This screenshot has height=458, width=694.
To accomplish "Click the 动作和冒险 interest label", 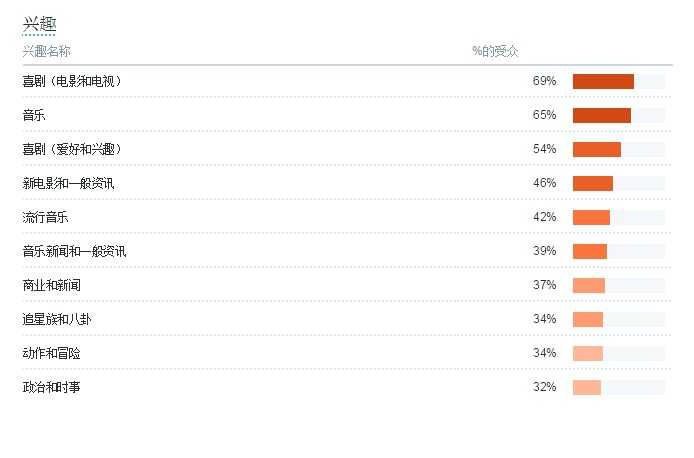I will point(51,353).
